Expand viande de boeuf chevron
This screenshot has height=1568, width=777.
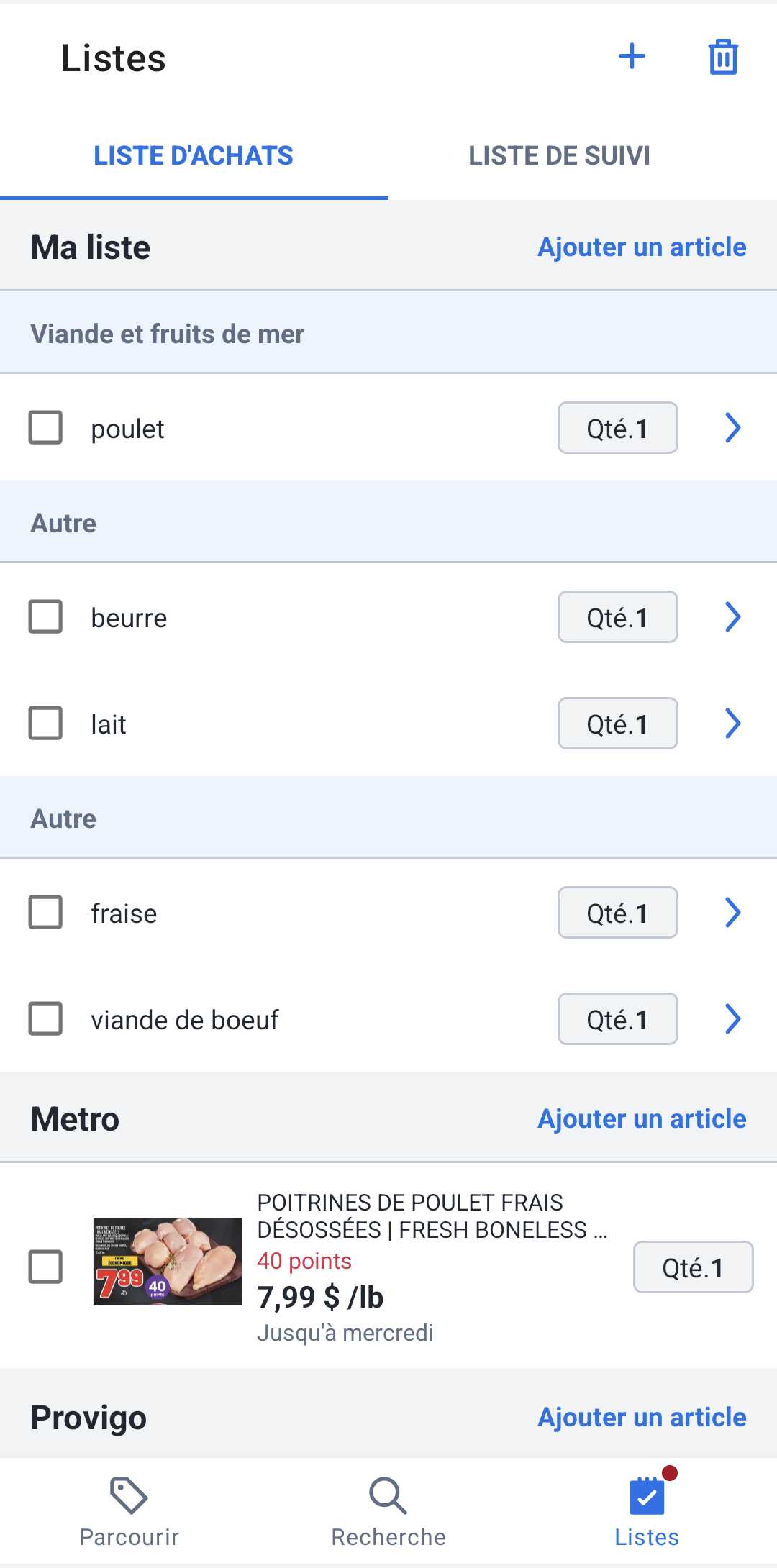732,1018
